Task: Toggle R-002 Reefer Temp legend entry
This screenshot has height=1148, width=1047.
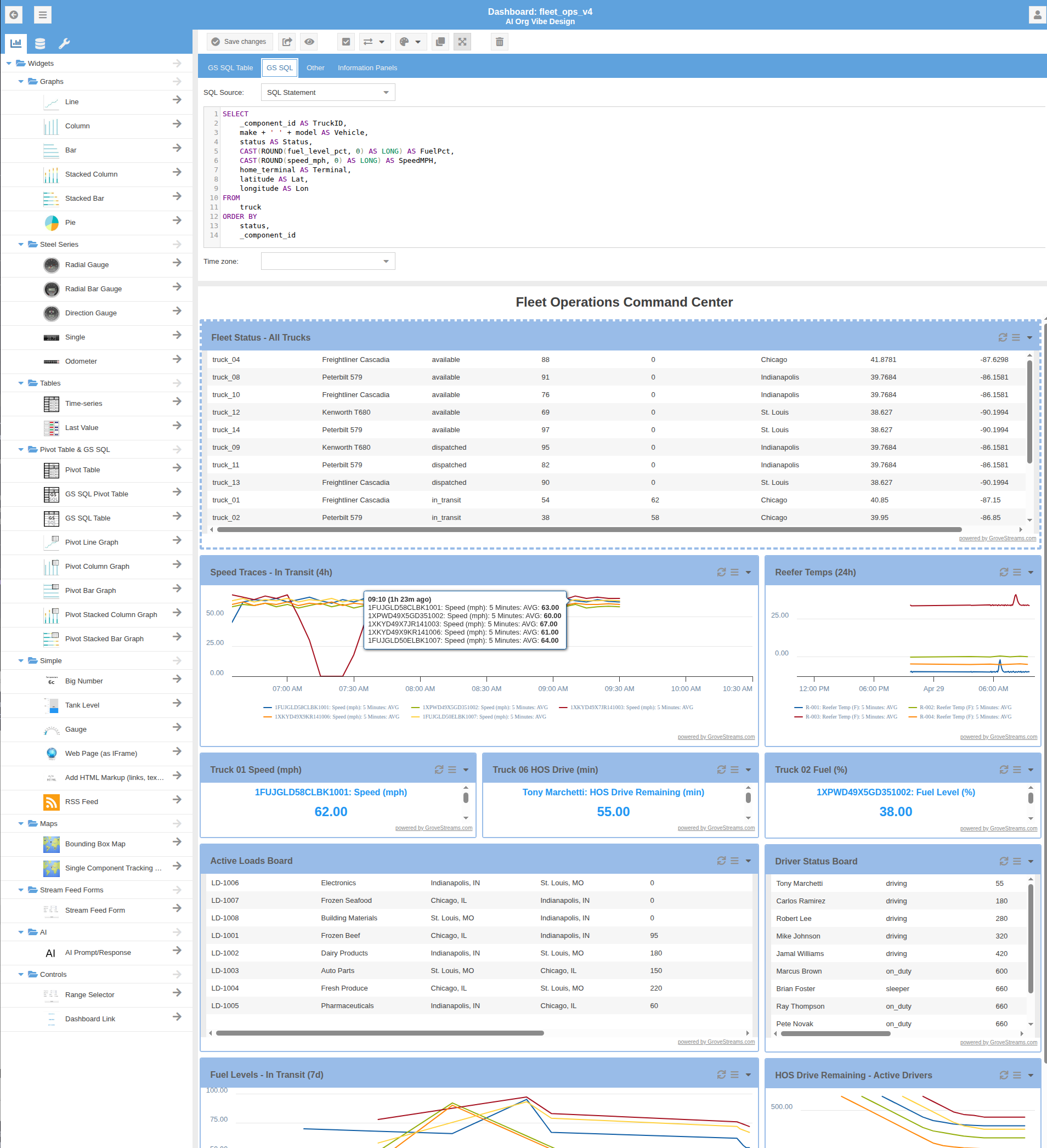Action: pyautogui.click(x=960, y=707)
